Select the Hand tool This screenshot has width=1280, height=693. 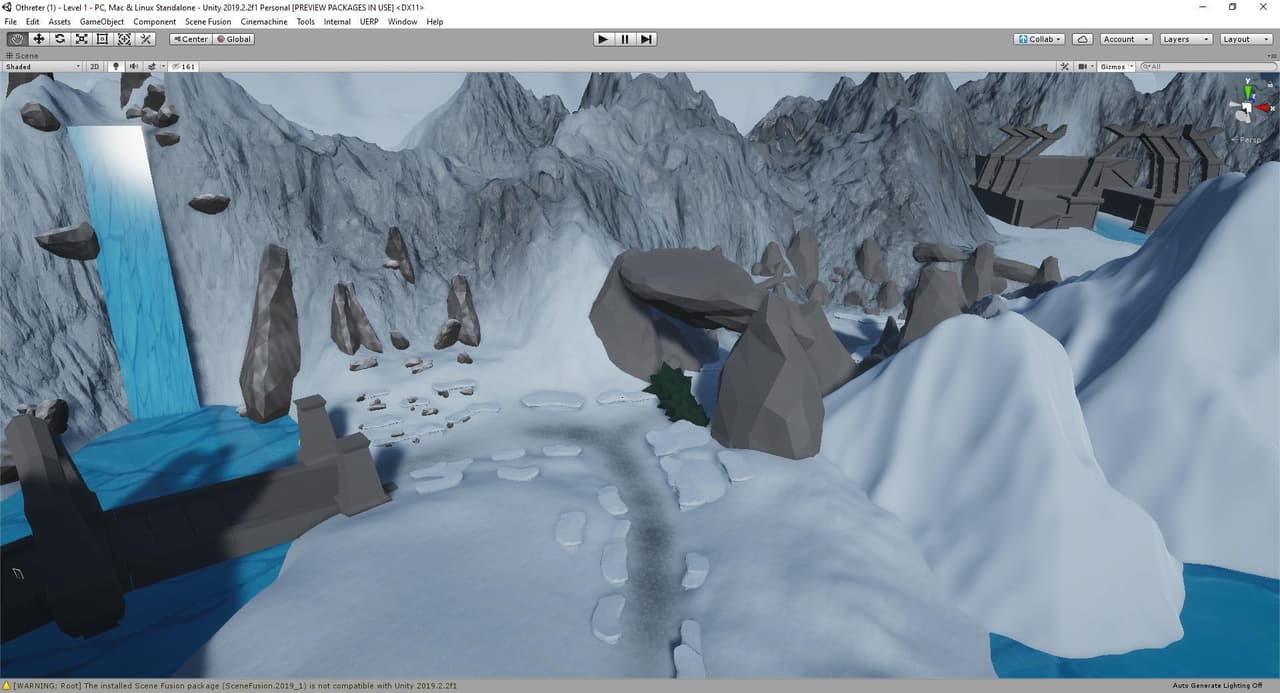coord(17,39)
